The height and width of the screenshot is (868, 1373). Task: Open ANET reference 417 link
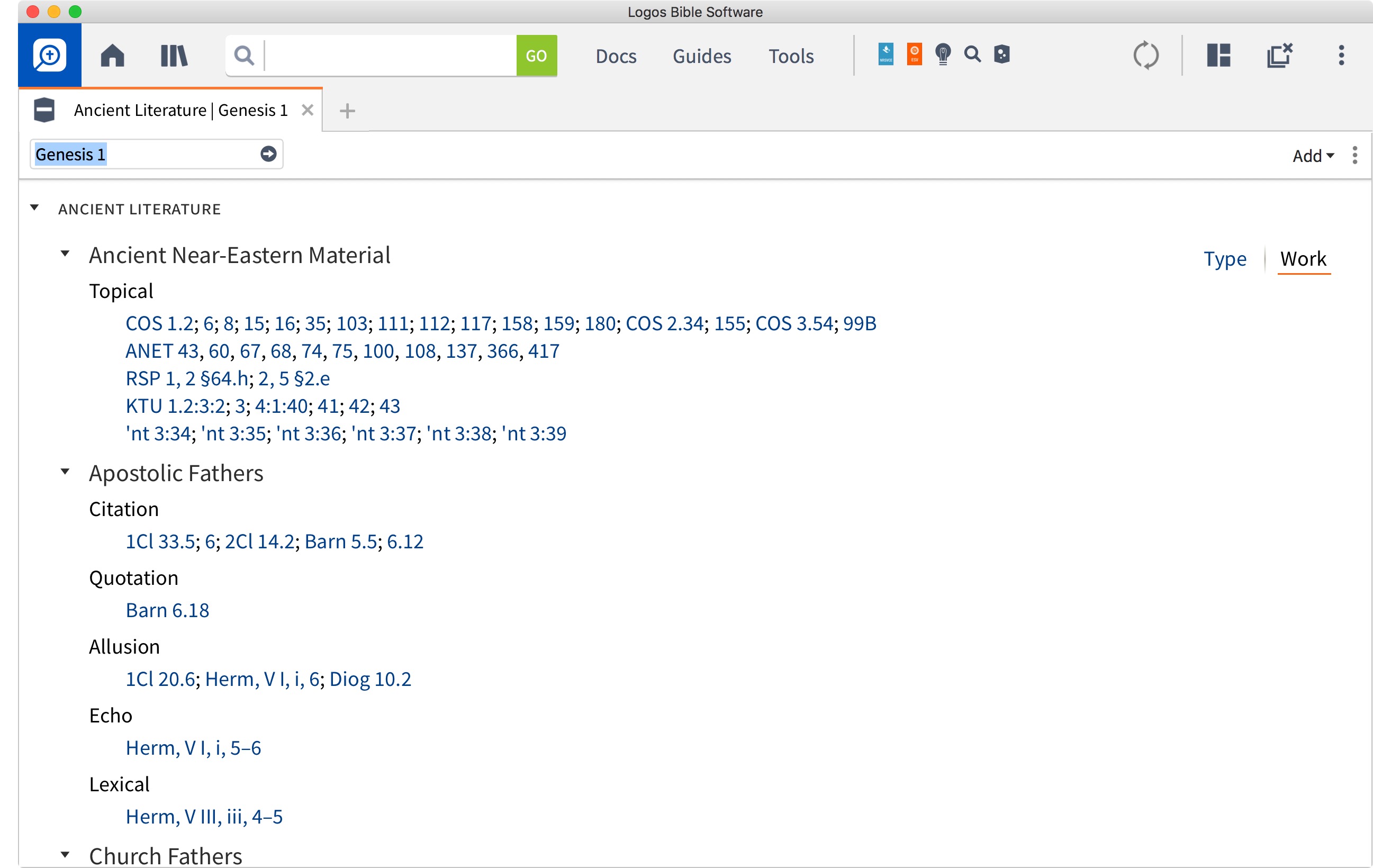[x=544, y=351]
